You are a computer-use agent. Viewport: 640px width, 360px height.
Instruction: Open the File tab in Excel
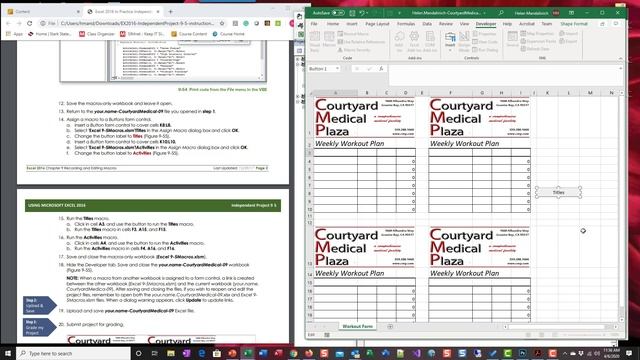(314, 24)
